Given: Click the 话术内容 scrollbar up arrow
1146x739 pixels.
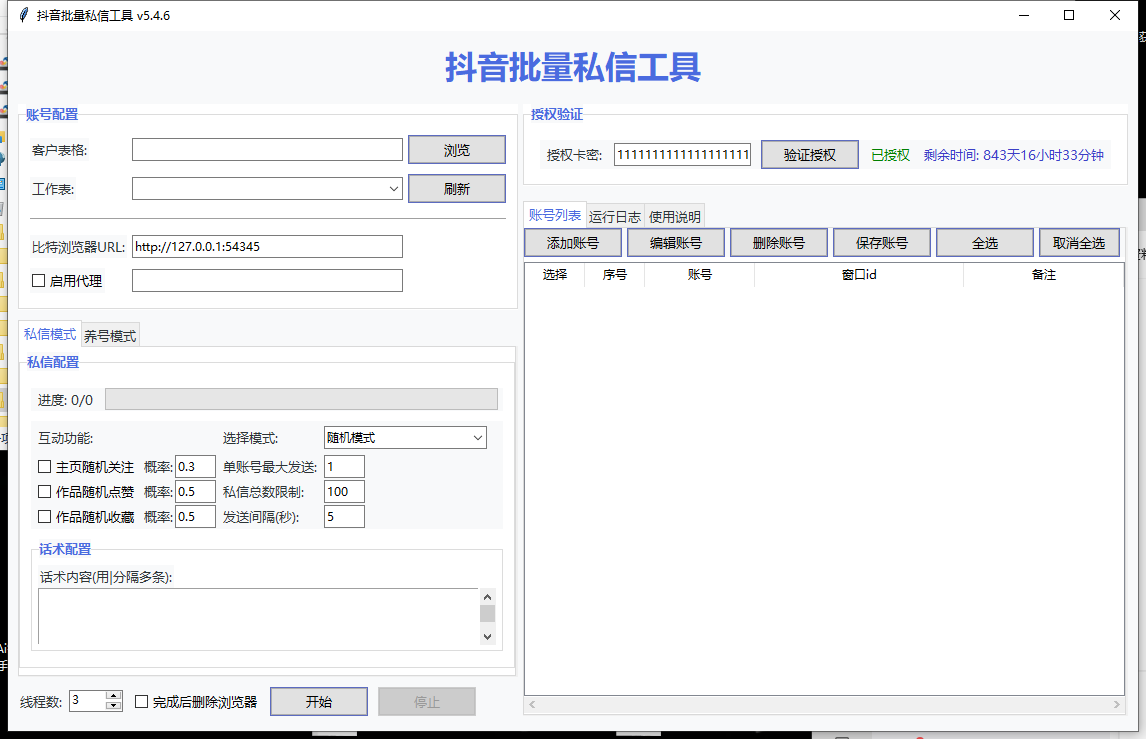Looking at the screenshot, I should pyautogui.click(x=487, y=596).
